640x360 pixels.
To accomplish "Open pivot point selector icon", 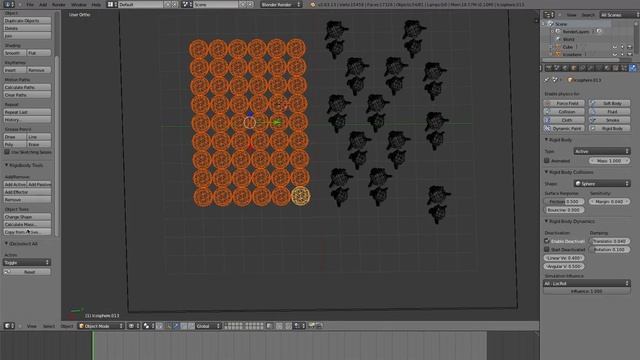I will click(148, 326).
